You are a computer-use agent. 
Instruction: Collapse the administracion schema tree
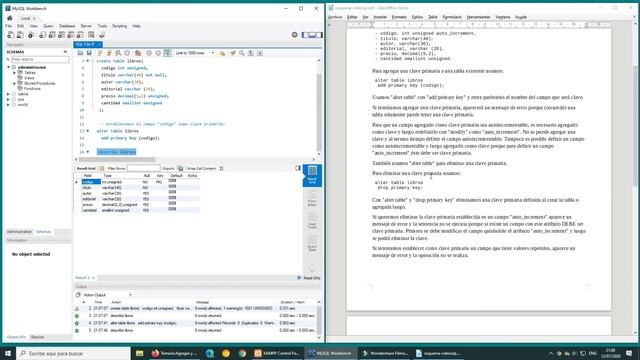8,67
